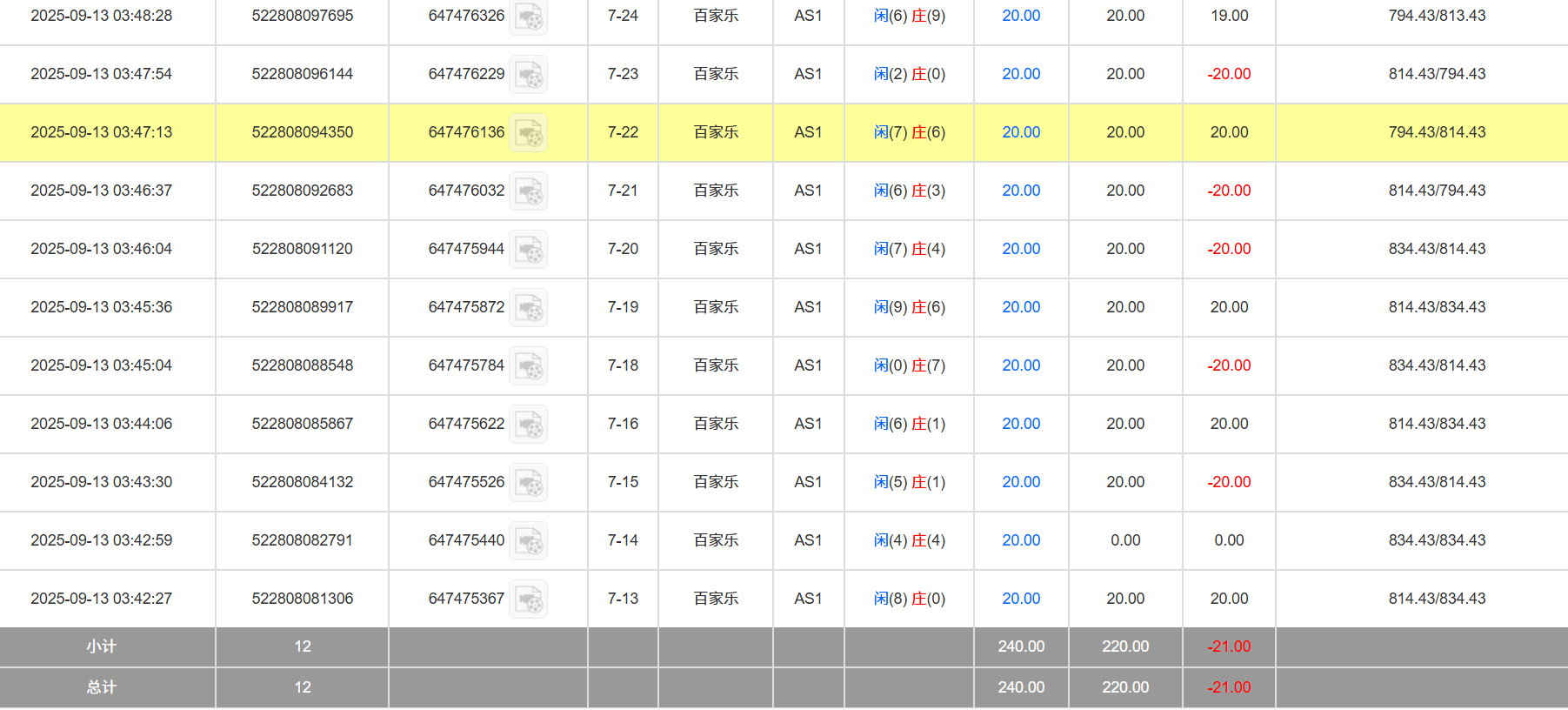Click result 闲(4) 庄(4) in row 7-14
The height and width of the screenshot is (710, 1568).
[x=910, y=540]
